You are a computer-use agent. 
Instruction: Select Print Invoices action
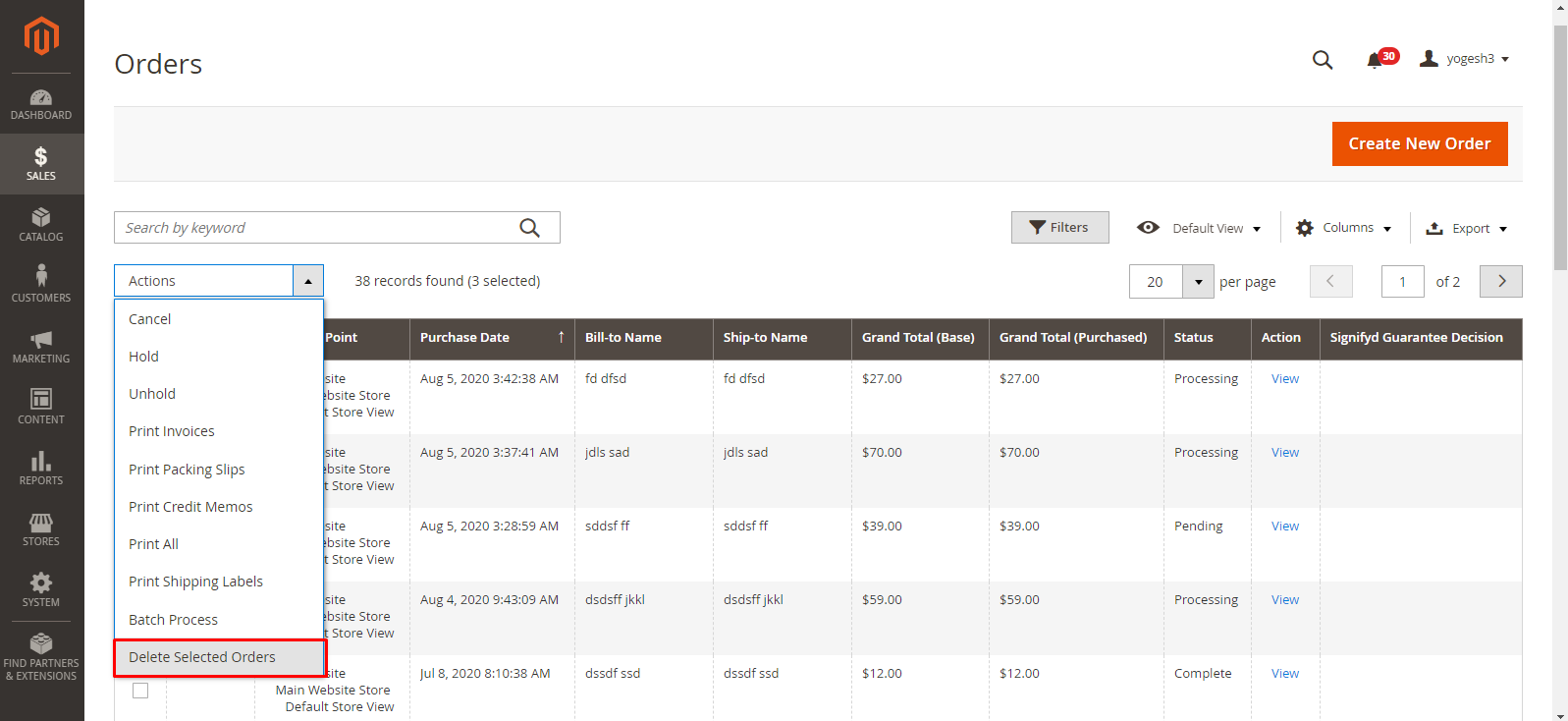tap(219, 431)
